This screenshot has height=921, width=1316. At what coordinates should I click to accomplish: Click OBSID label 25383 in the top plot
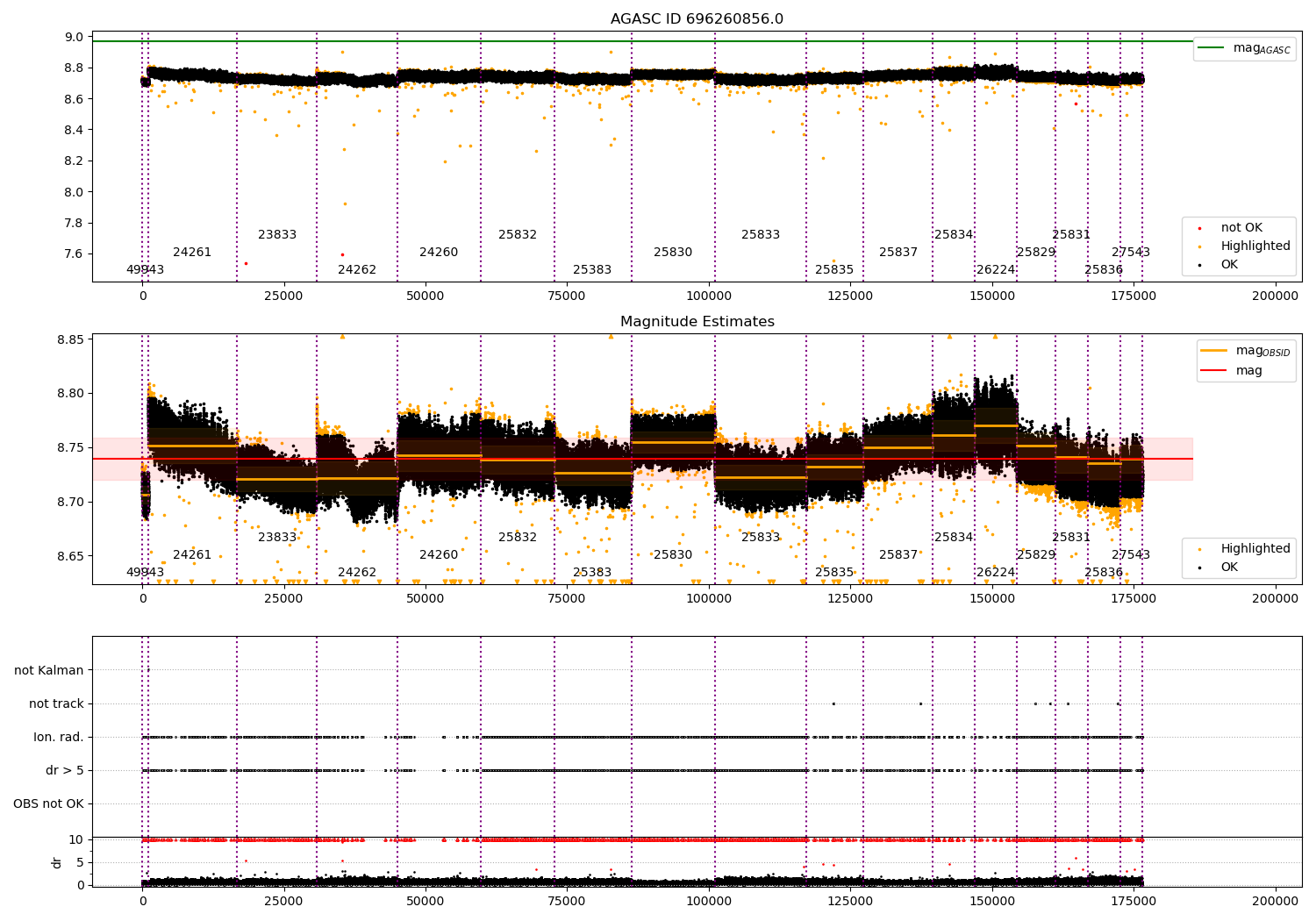[x=592, y=270]
